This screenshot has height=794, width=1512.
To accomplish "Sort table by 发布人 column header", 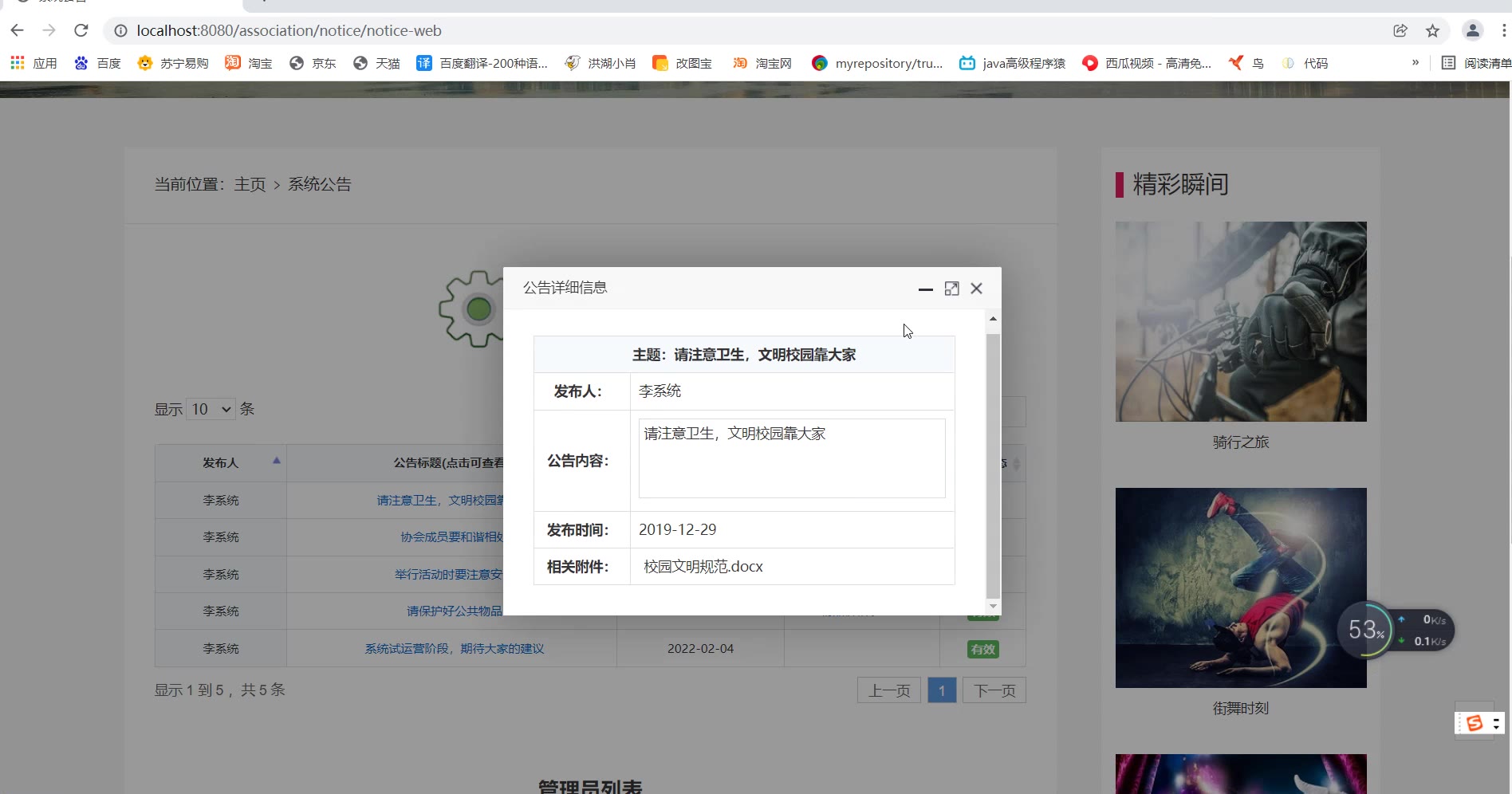I will pyautogui.click(x=220, y=462).
